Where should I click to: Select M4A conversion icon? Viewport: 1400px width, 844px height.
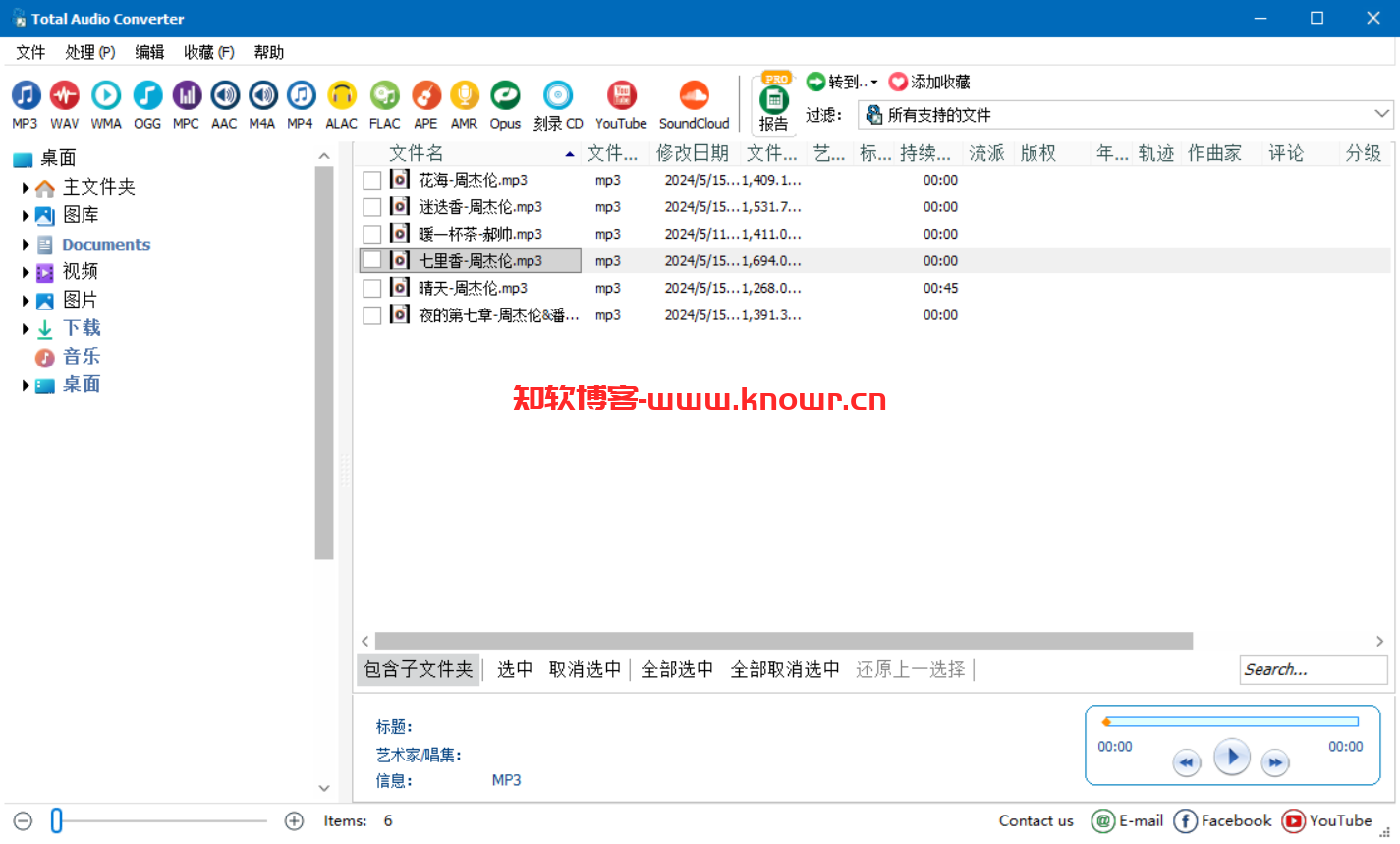pyautogui.click(x=262, y=95)
